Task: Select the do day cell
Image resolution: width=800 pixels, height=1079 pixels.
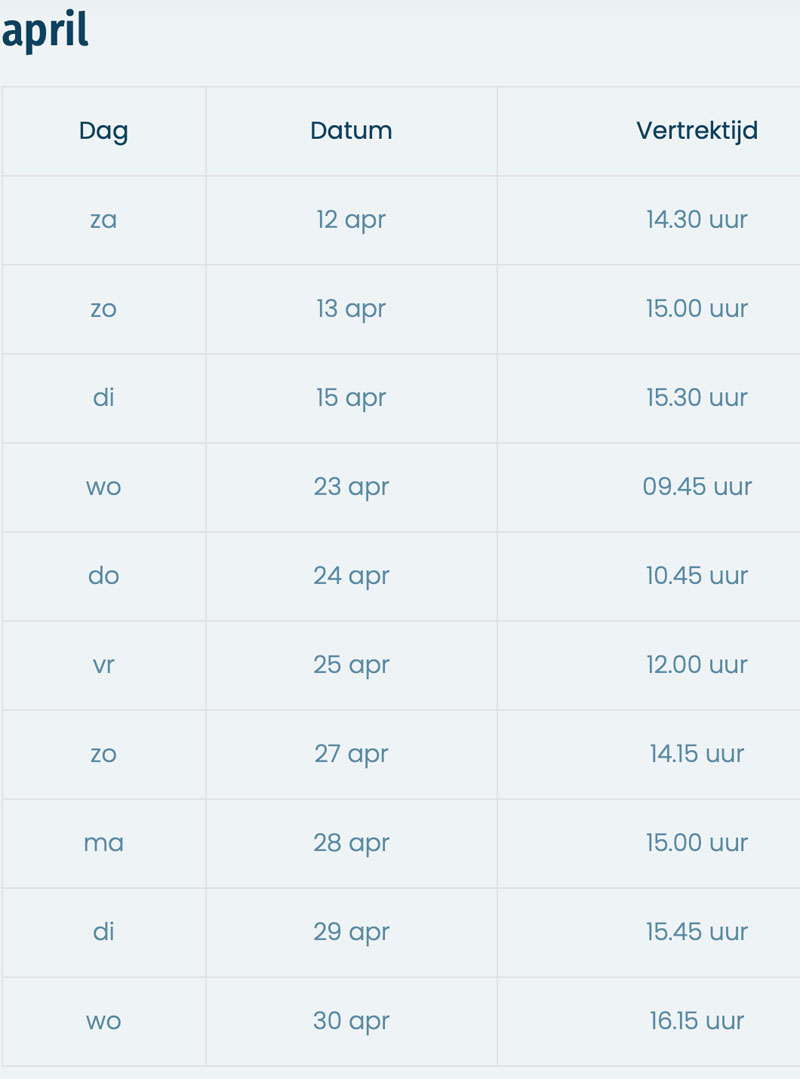Action: click(103, 575)
